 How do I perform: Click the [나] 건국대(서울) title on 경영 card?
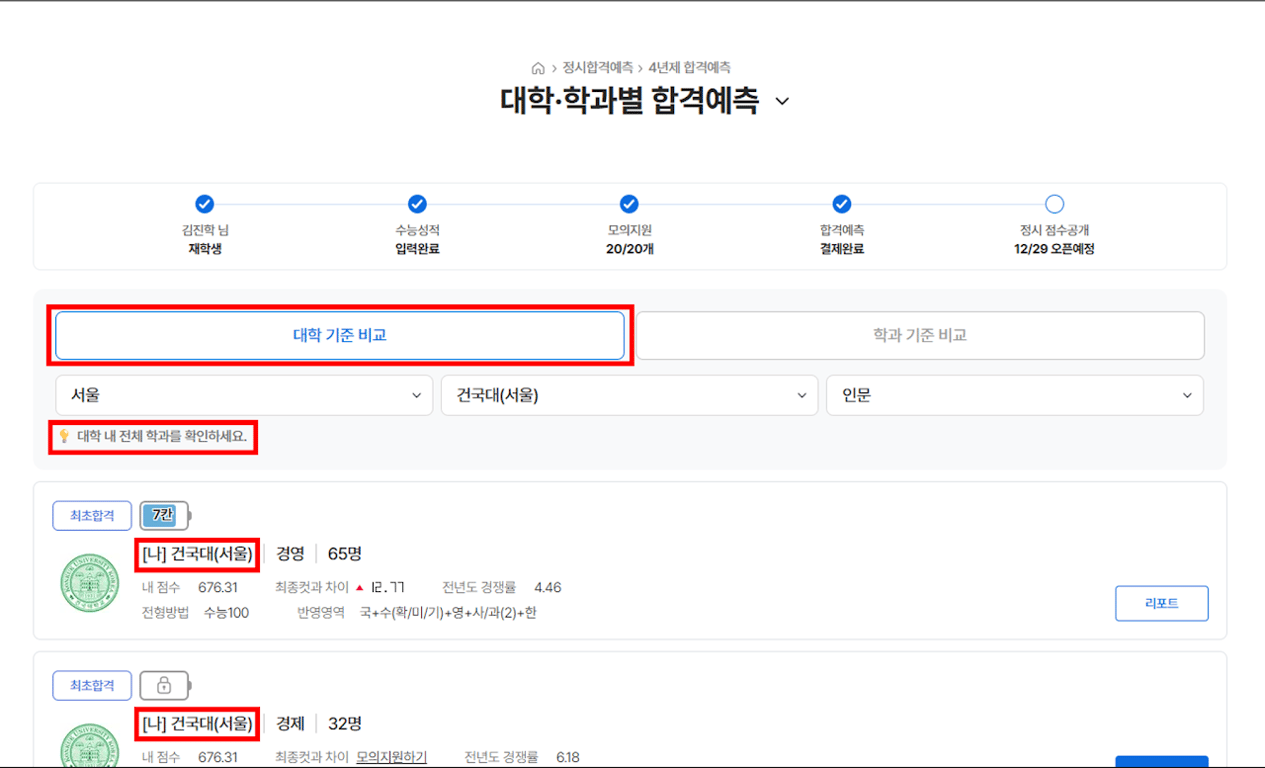tap(197, 553)
